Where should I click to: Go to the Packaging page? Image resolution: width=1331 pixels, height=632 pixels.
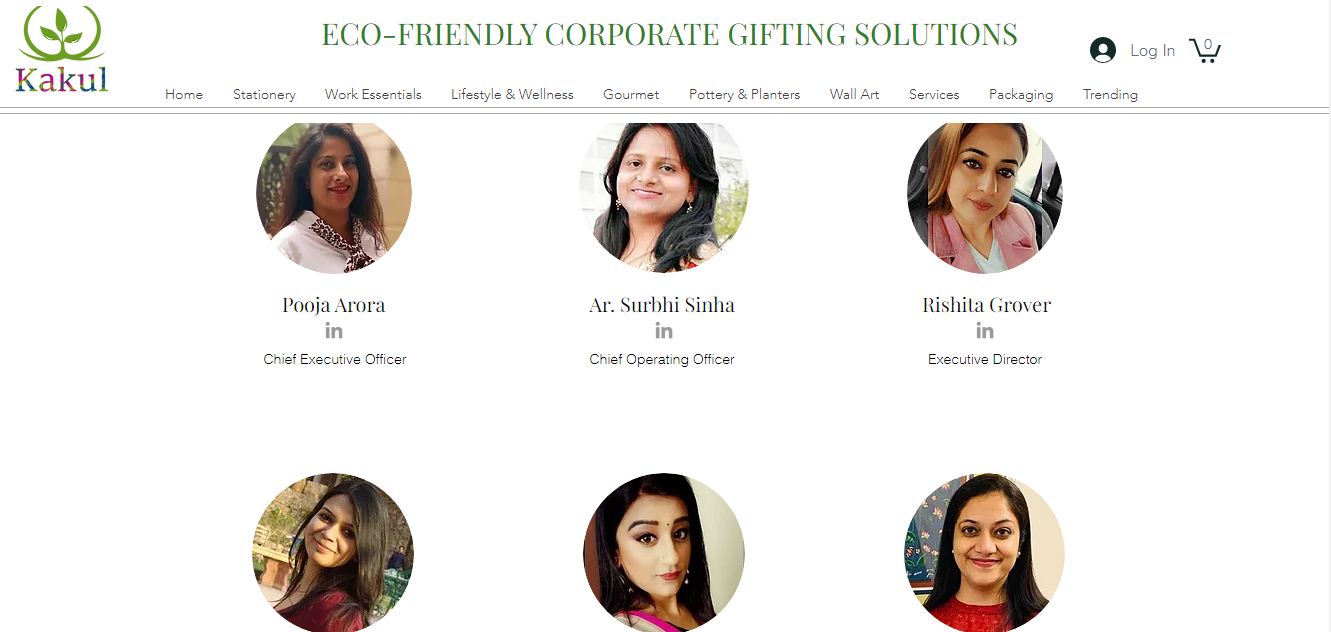click(x=1021, y=94)
